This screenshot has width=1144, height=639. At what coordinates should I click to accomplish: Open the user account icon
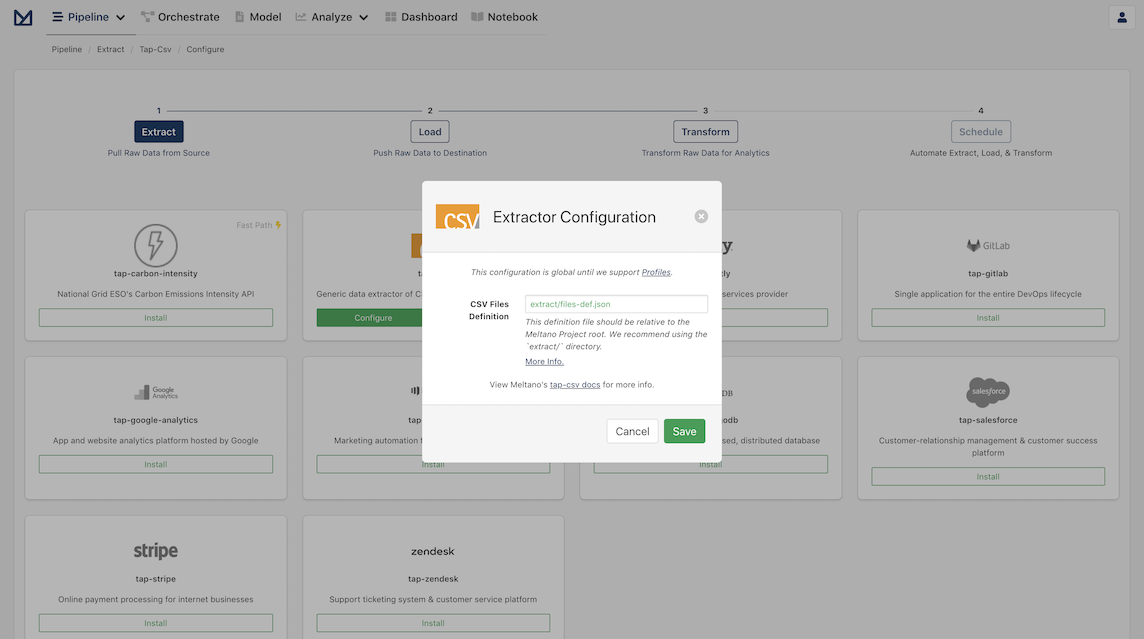(x=1122, y=18)
